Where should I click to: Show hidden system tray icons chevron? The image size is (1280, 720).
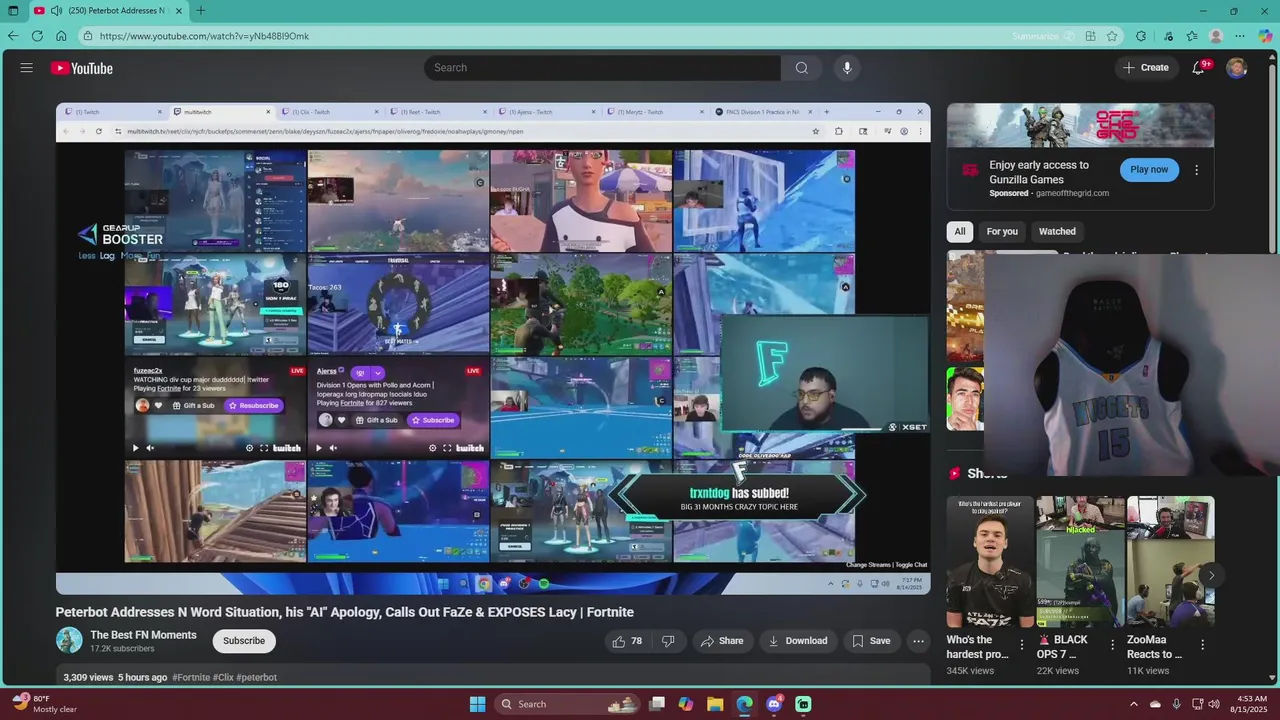tap(1135, 704)
